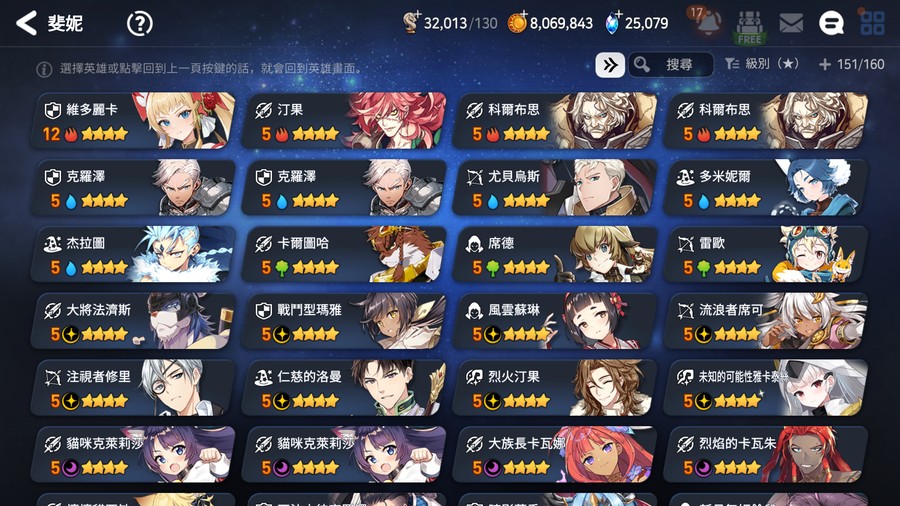Expand hero inventory with plus 151/160
Image resolution: width=900 pixels, height=506 pixels.
click(851, 64)
